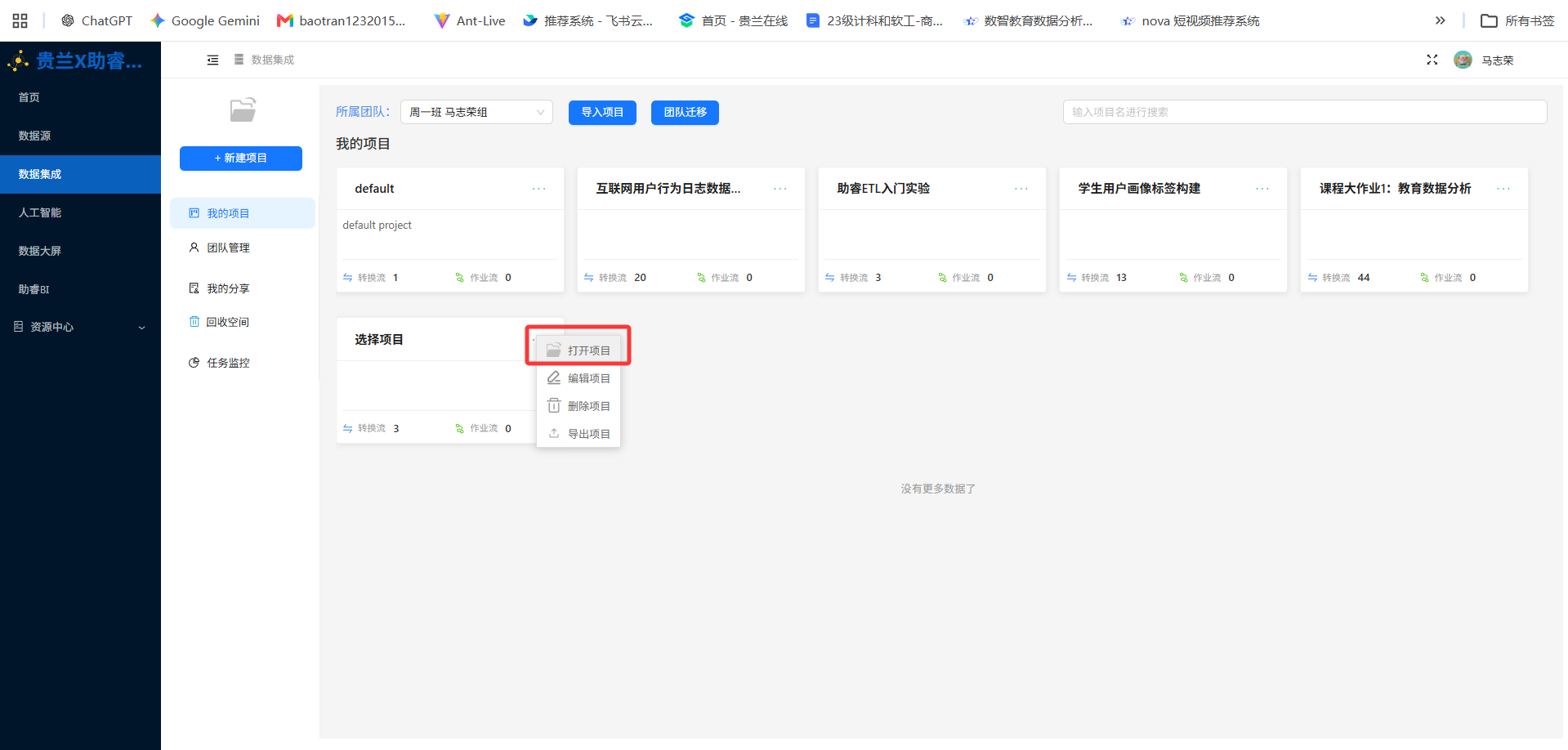
Task: Click the large open-folder icon
Action: click(x=243, y=109)
